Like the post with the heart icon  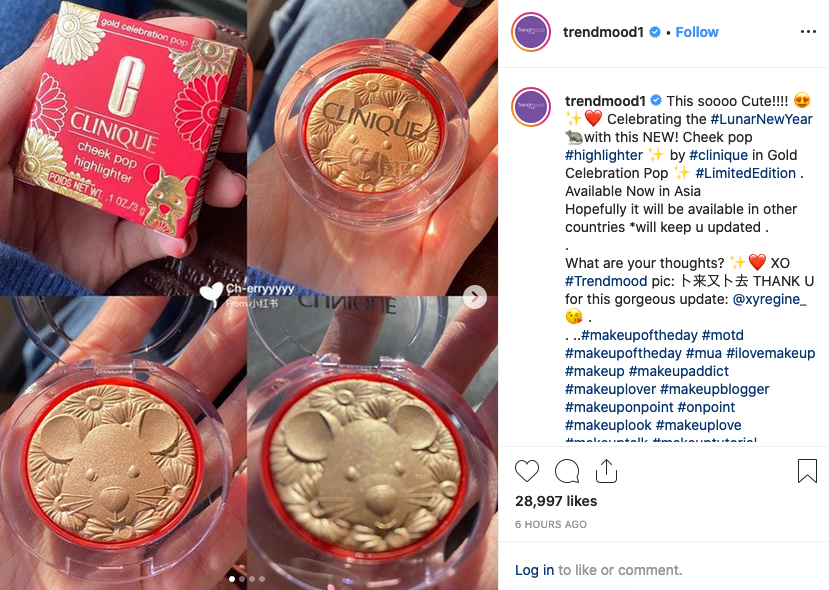click(x=527, y=471)
